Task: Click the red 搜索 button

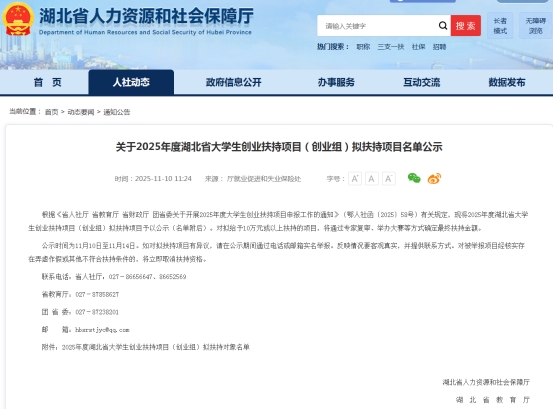Action: coord(466,26)
